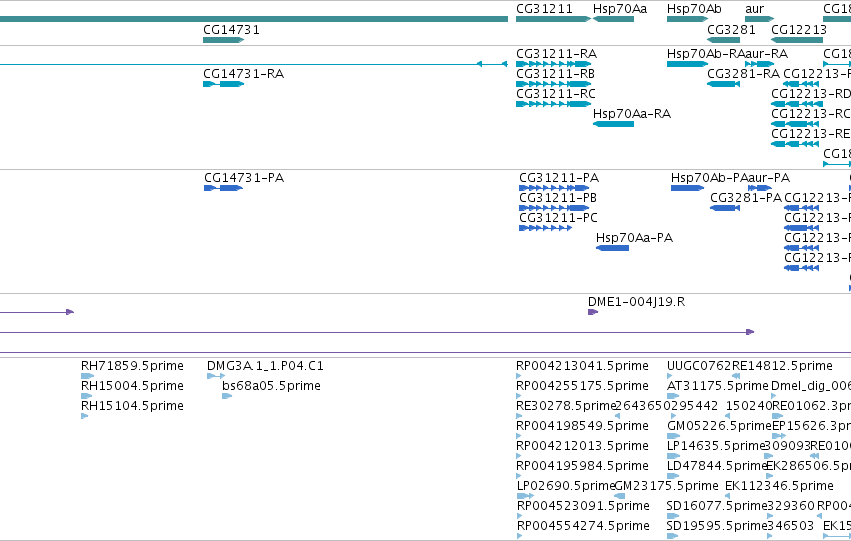Select the CG3281 gene label
The width and height of the screenshot is (851, 541).
tap(731, 30)
